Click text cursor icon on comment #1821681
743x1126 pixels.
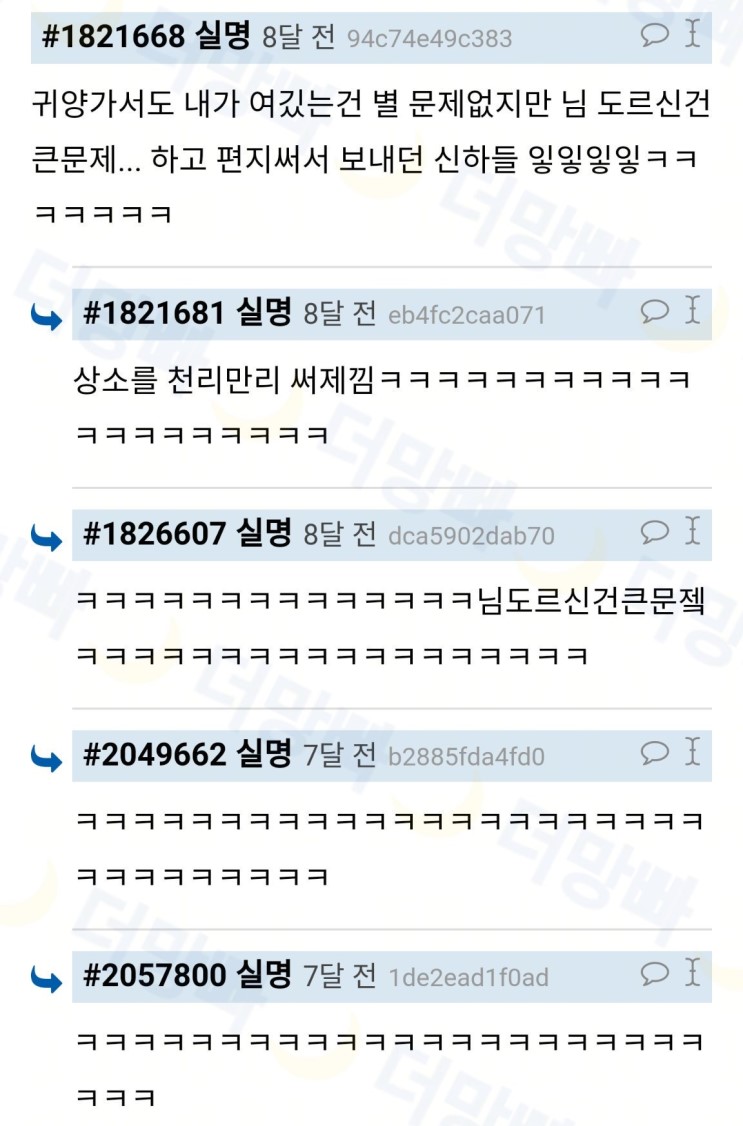point(692,310)
